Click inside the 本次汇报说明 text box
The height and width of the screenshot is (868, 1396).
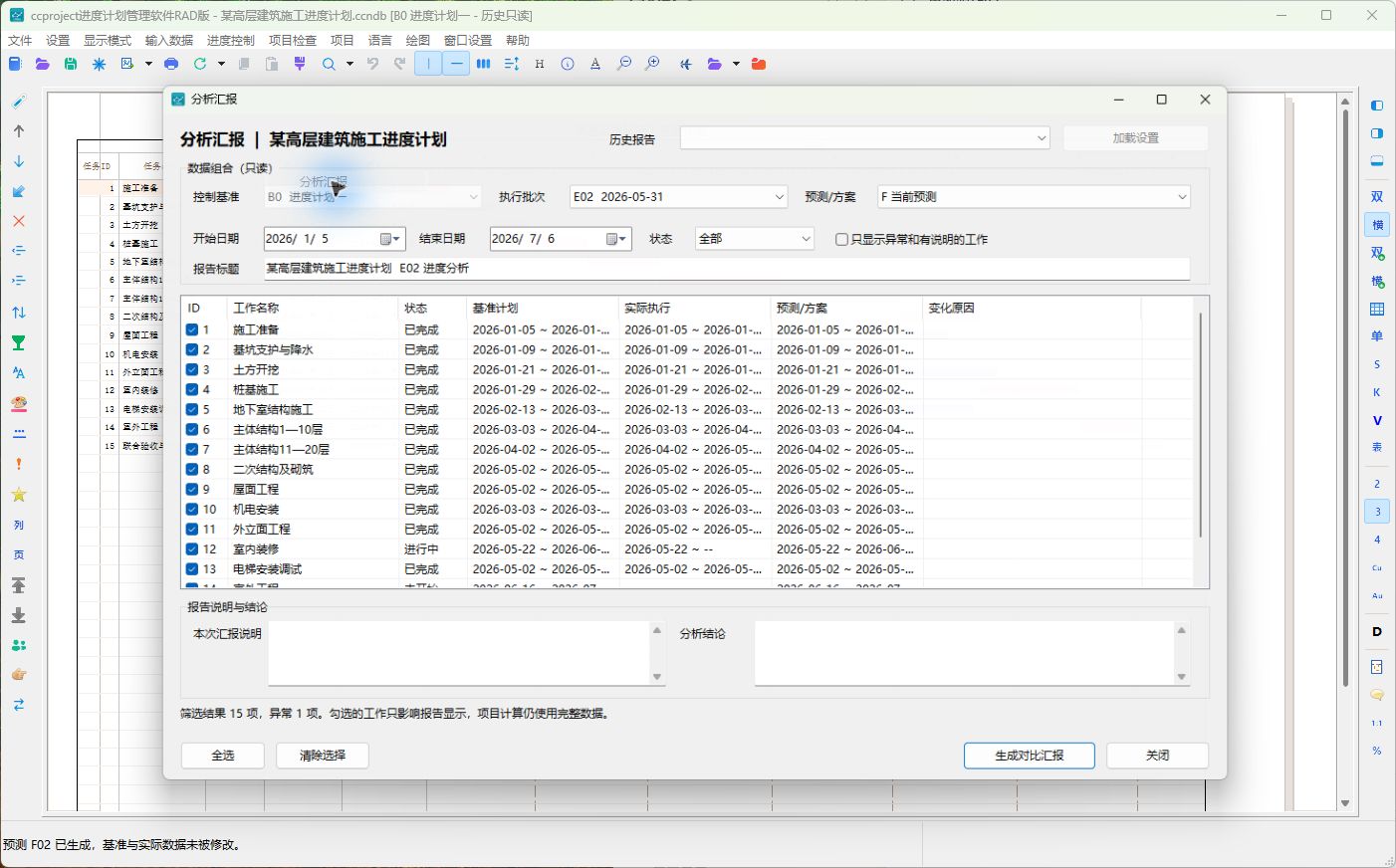pyautogui.click(x=459, y=653)
